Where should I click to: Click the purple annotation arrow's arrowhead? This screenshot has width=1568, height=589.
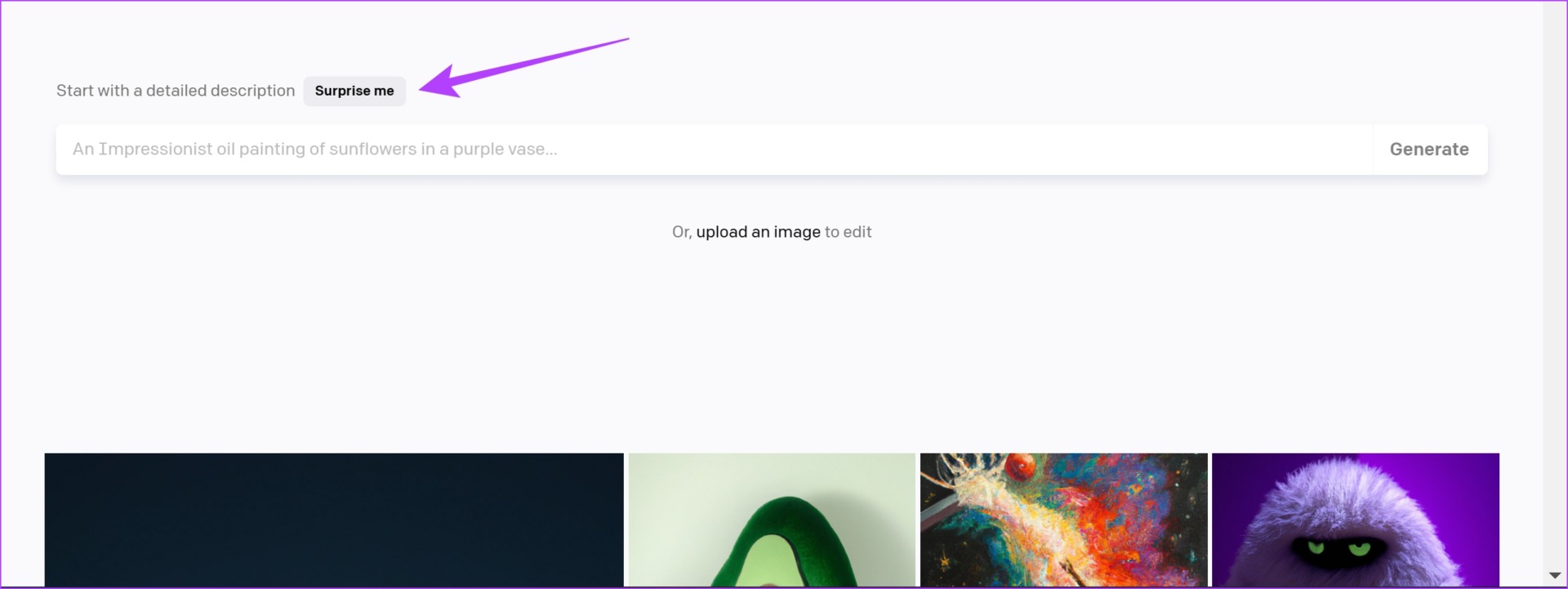click(x=439, y=82)
